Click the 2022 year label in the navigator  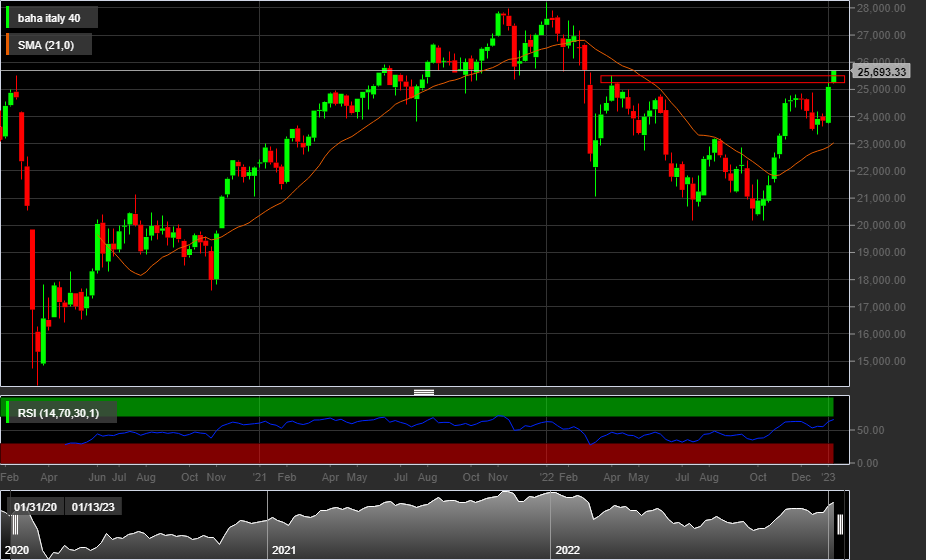pyautogui.click(x=568, y=550)
